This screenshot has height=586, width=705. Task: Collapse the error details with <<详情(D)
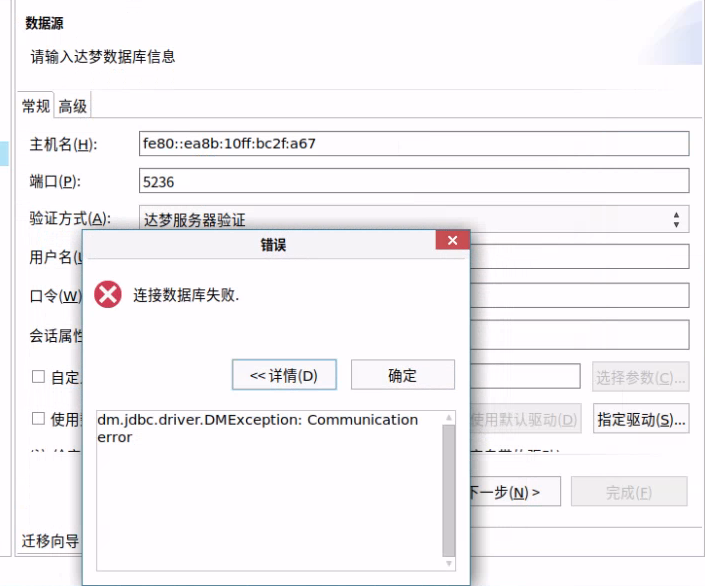[284, 375]
